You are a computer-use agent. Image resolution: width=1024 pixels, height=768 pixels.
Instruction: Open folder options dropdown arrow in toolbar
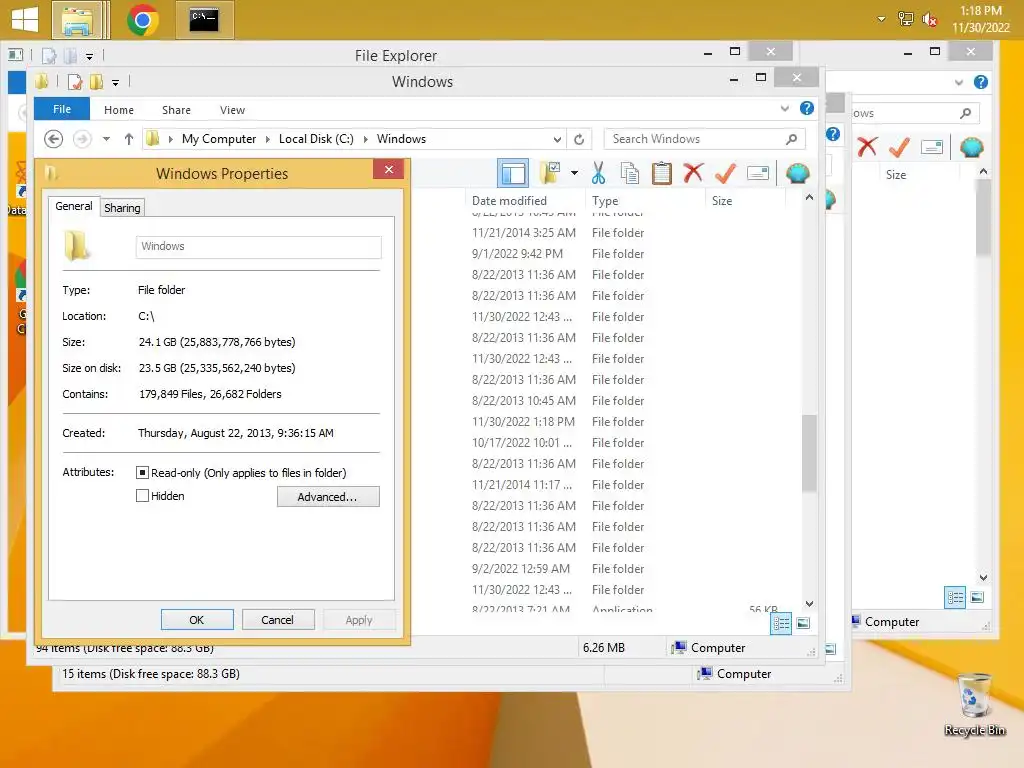574,173
